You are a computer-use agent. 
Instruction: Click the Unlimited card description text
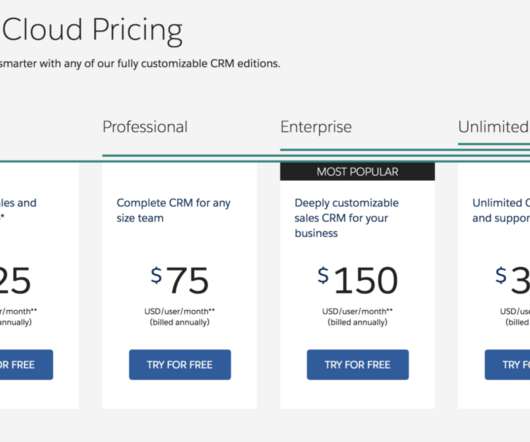point(501,210)
